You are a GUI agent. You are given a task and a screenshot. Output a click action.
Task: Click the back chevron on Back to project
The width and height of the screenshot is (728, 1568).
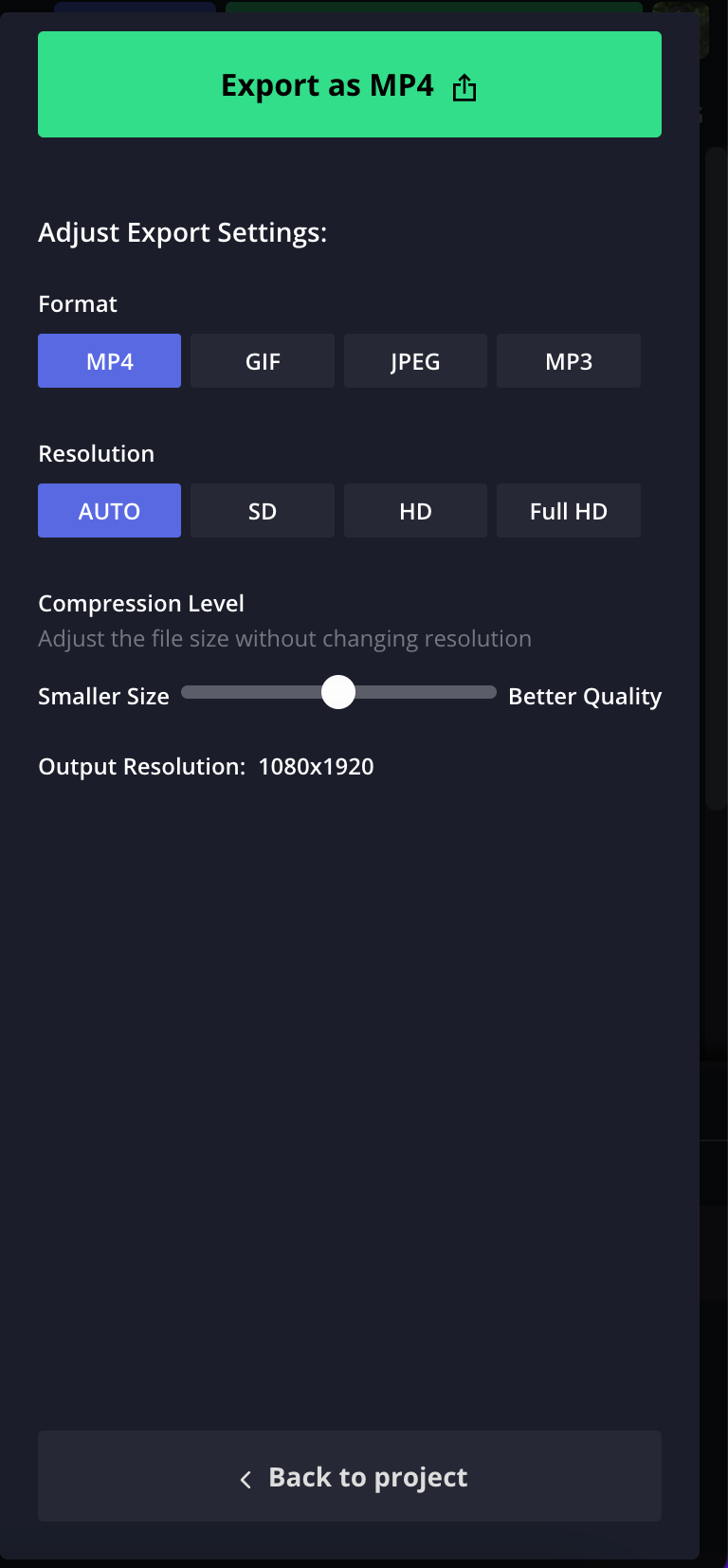click(x=246, y=1478)
